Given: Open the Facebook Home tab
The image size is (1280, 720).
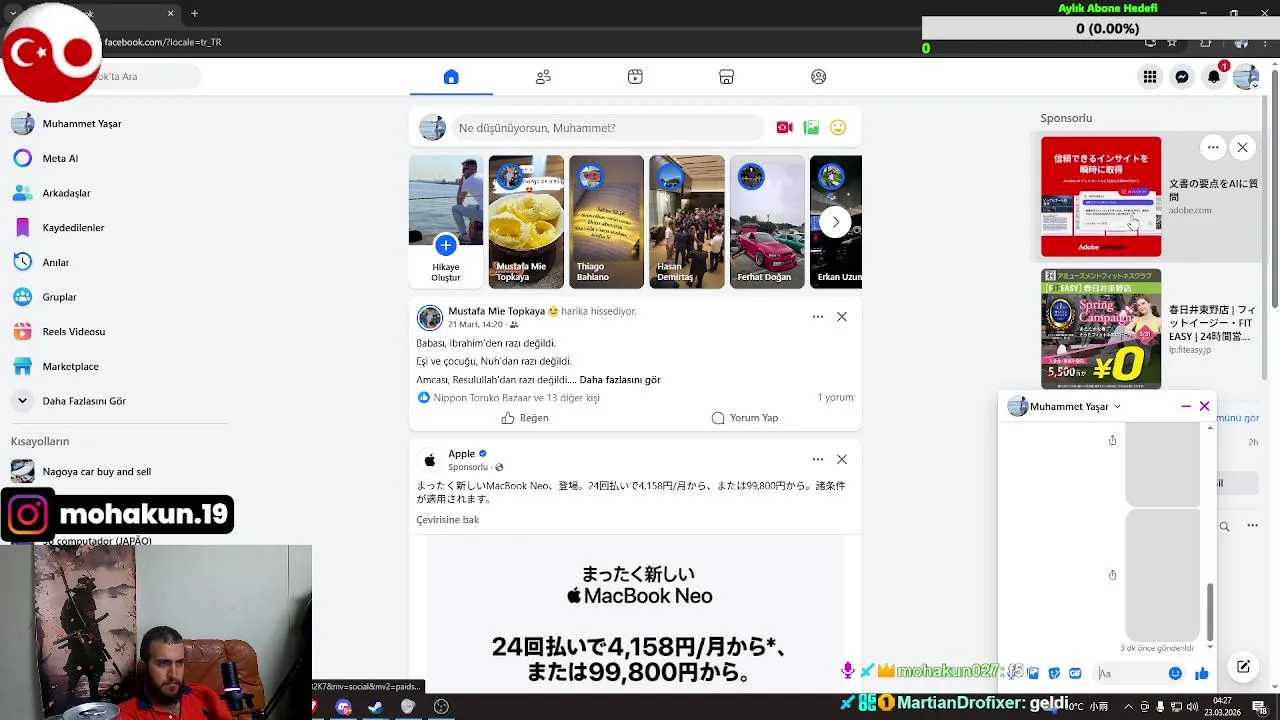Looking at the screenshot, I should click(451, 77).
